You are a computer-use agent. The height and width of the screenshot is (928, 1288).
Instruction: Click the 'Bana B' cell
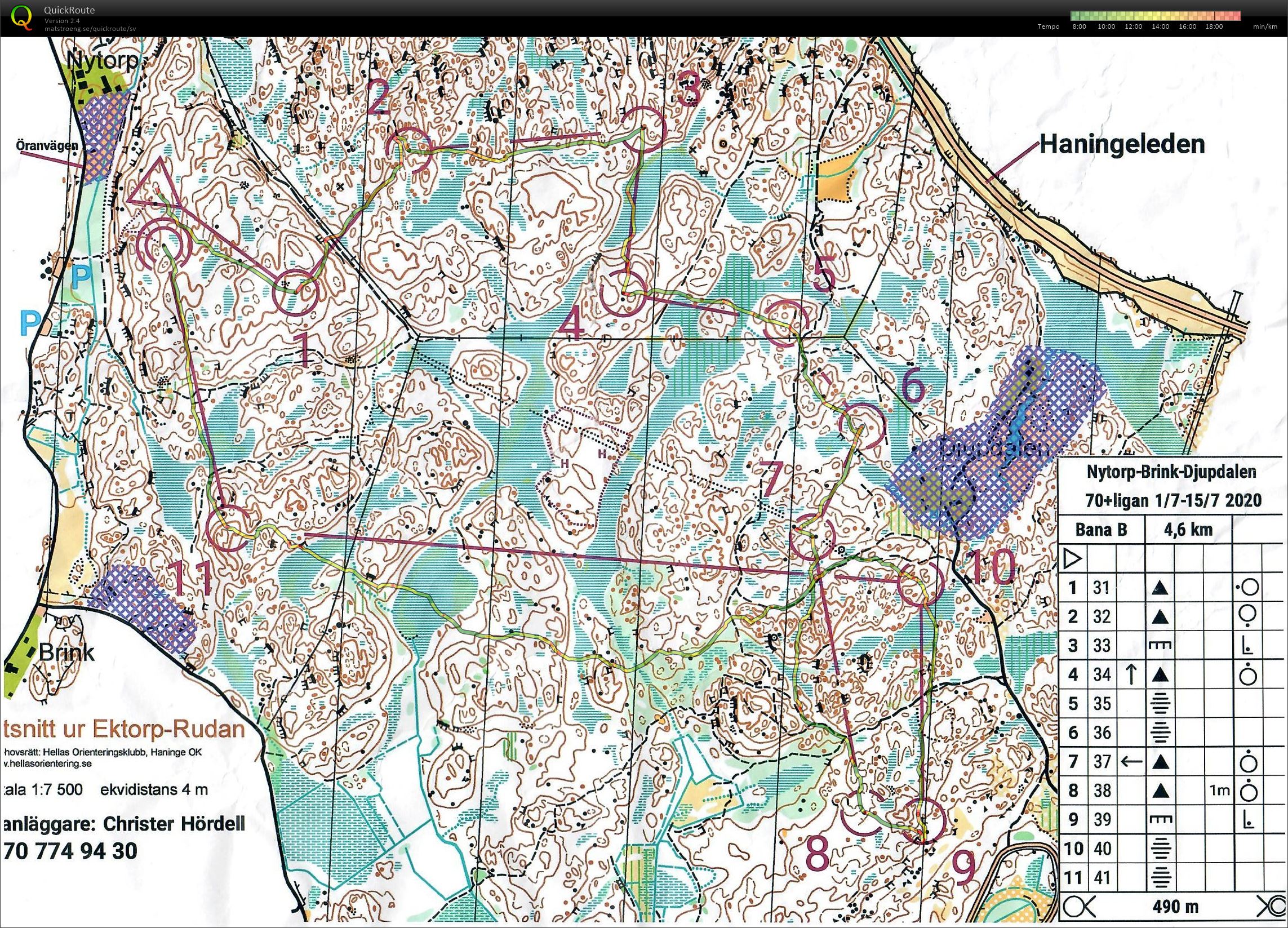1101,530
